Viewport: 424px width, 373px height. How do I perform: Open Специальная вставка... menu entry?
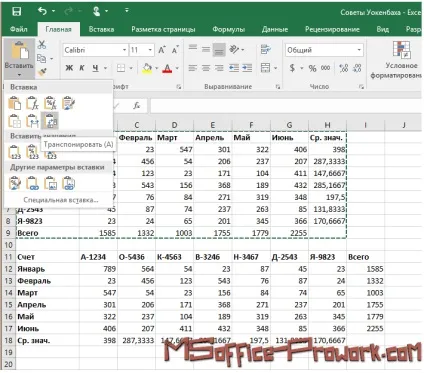61,200
